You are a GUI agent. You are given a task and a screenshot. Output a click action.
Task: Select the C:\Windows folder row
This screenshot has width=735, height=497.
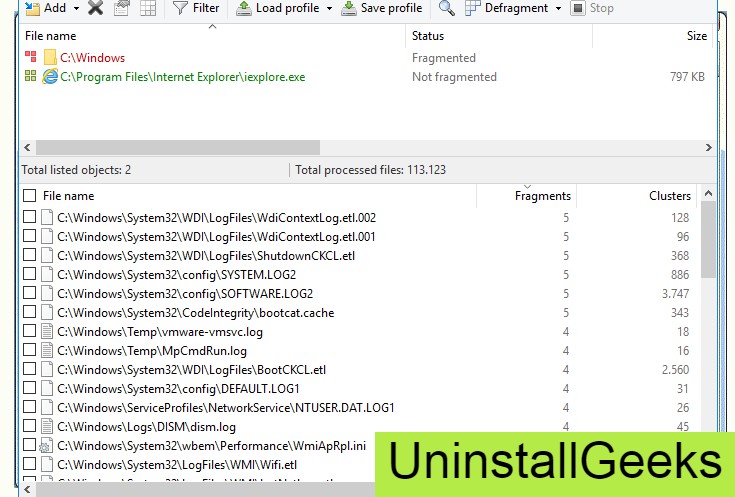pyautogui.click(x=368, y=58)
